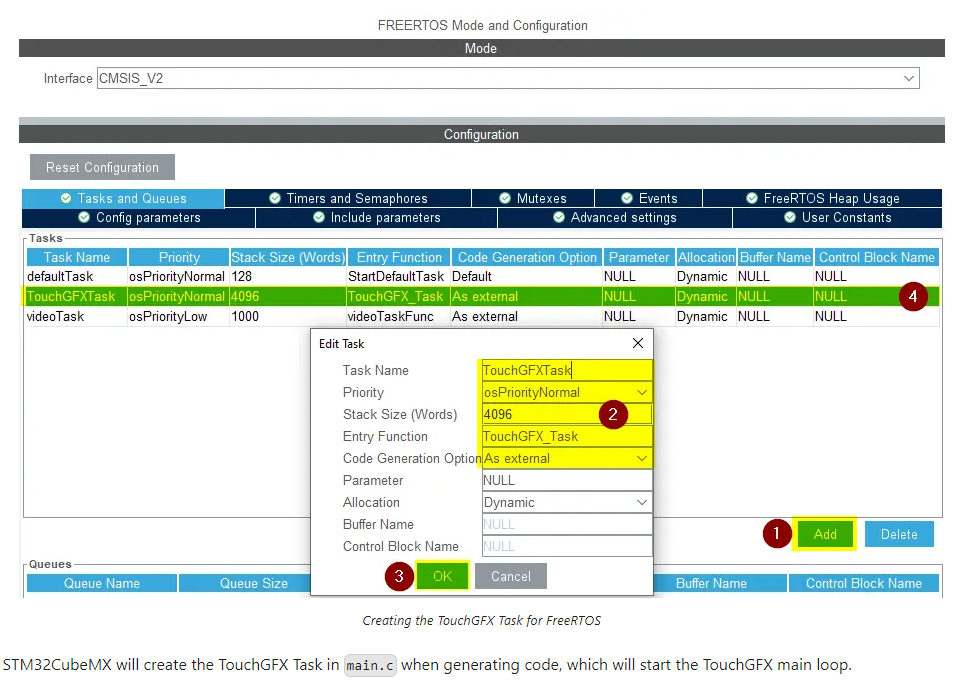This screenshot has height=686, width=954.
Task: Switch to Tasks and Queues tab
Action: coord(124,198)
